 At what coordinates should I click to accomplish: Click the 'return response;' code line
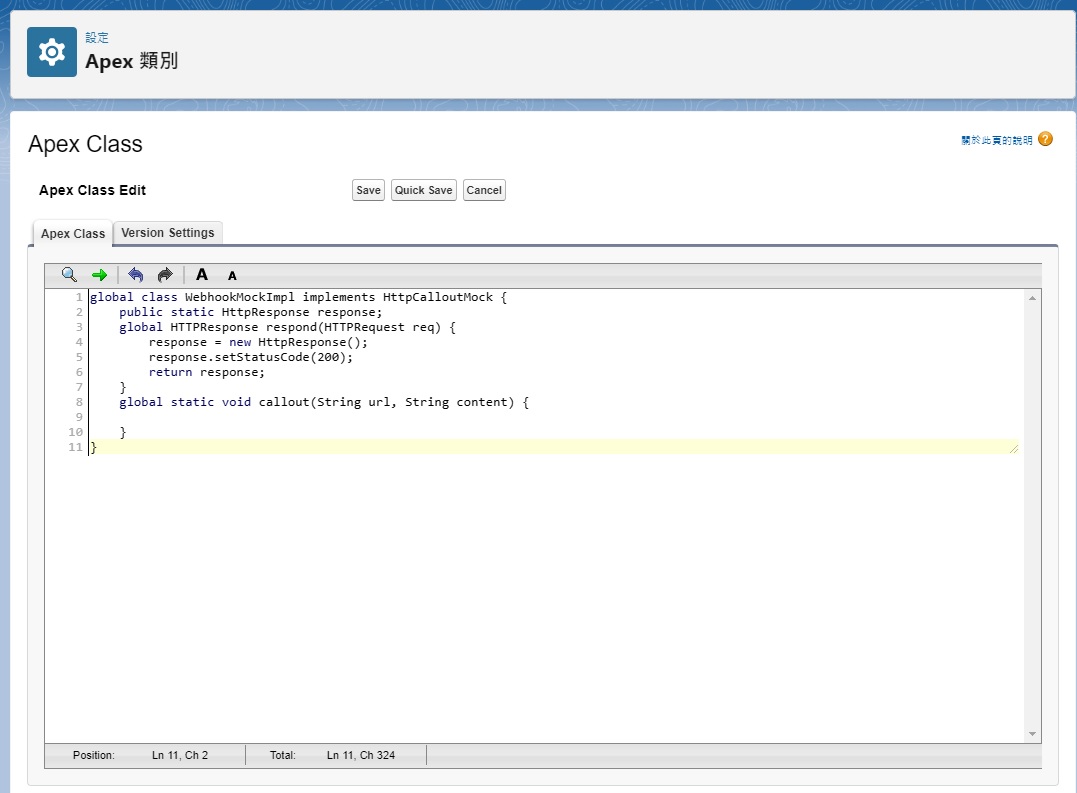[207, 372]
